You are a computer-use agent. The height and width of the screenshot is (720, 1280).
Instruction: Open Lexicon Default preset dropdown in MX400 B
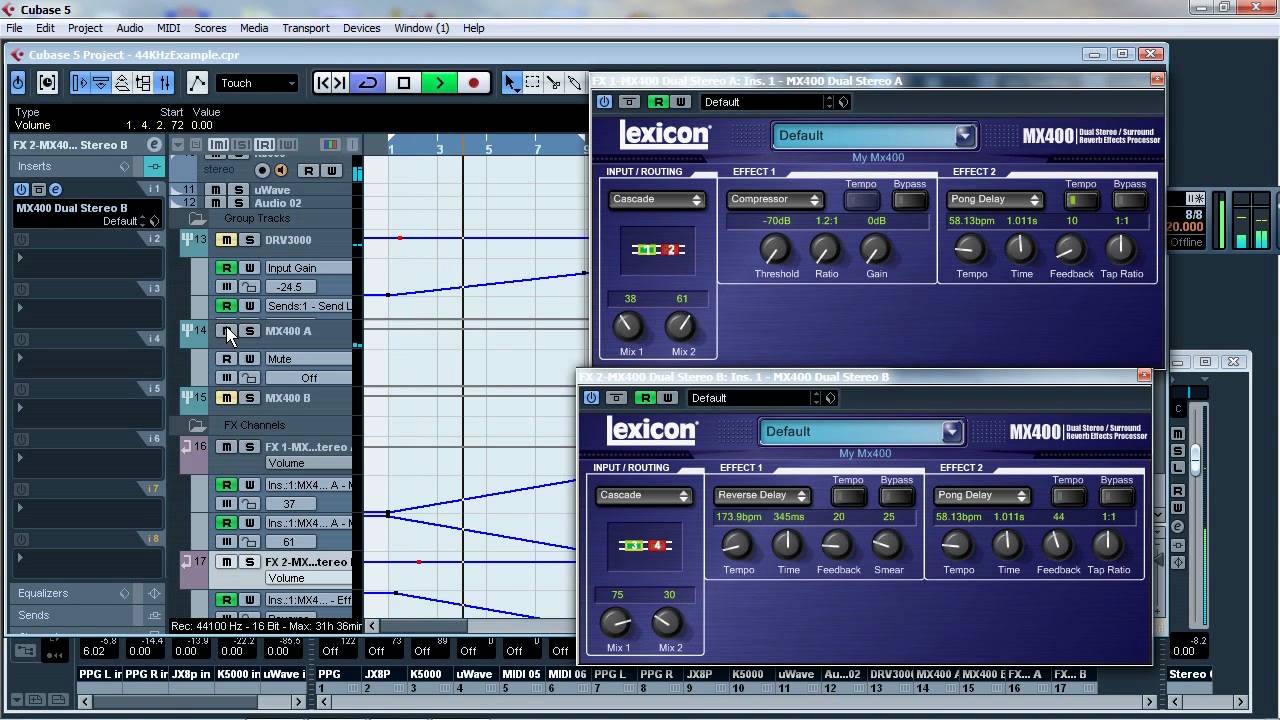861,431
